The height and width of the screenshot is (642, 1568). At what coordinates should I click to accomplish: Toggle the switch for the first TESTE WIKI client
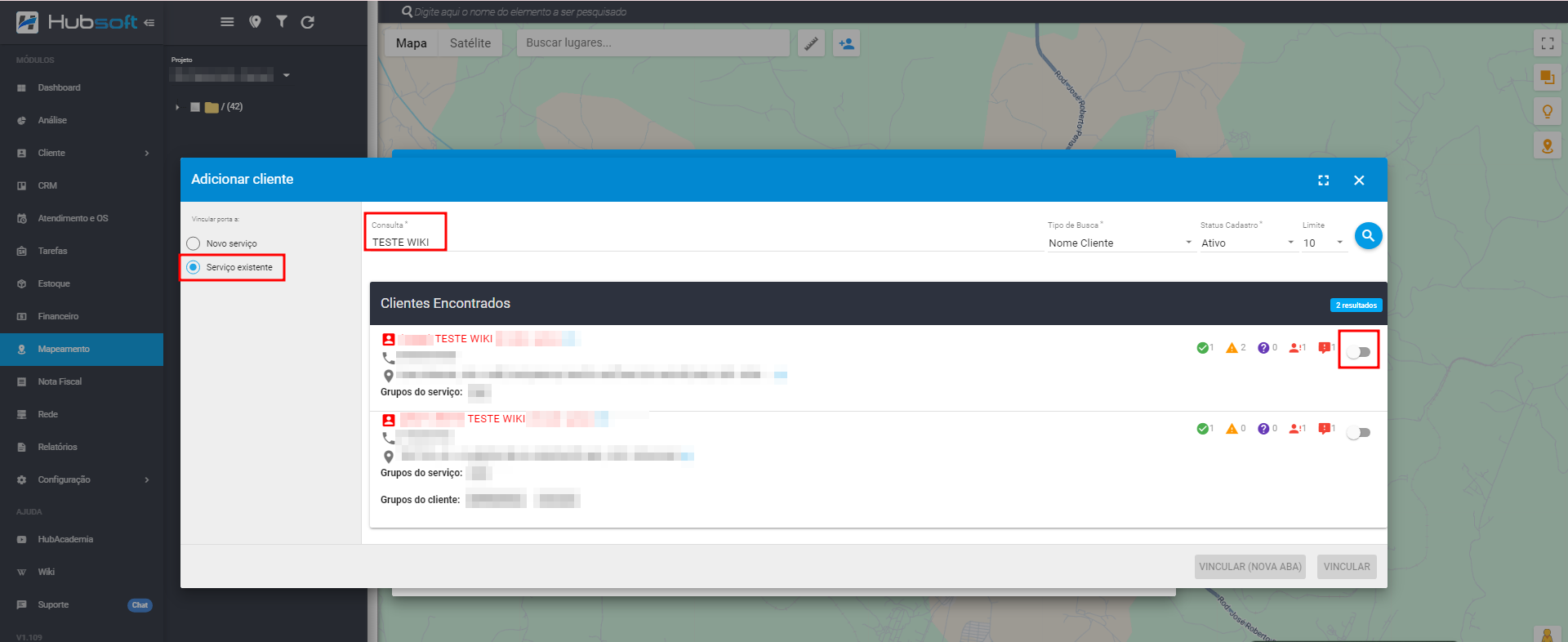pos(1359,352)
